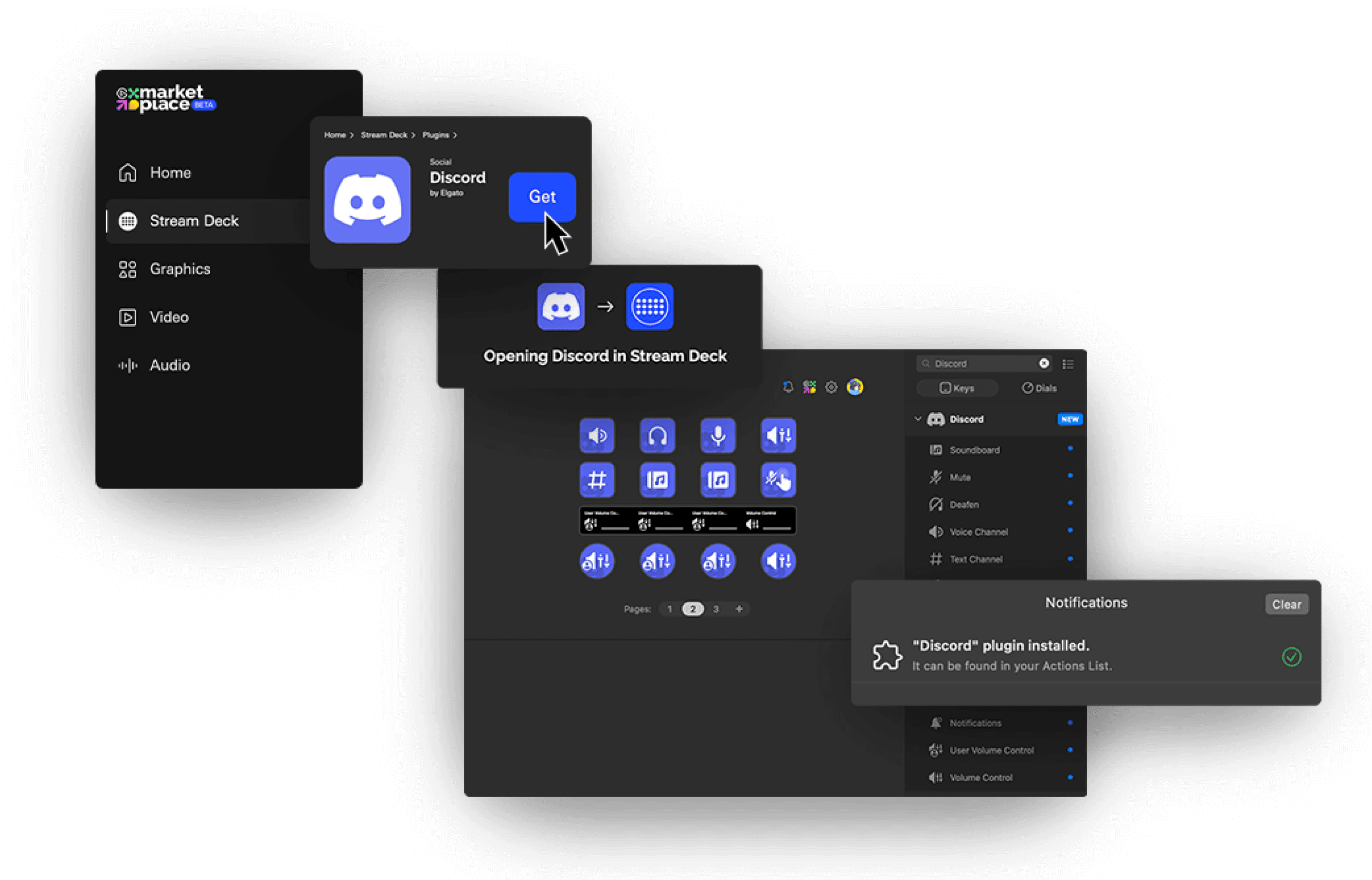The image size is (1372, 880).
Task: Collapse the Discord actions category
Action: 918,419
